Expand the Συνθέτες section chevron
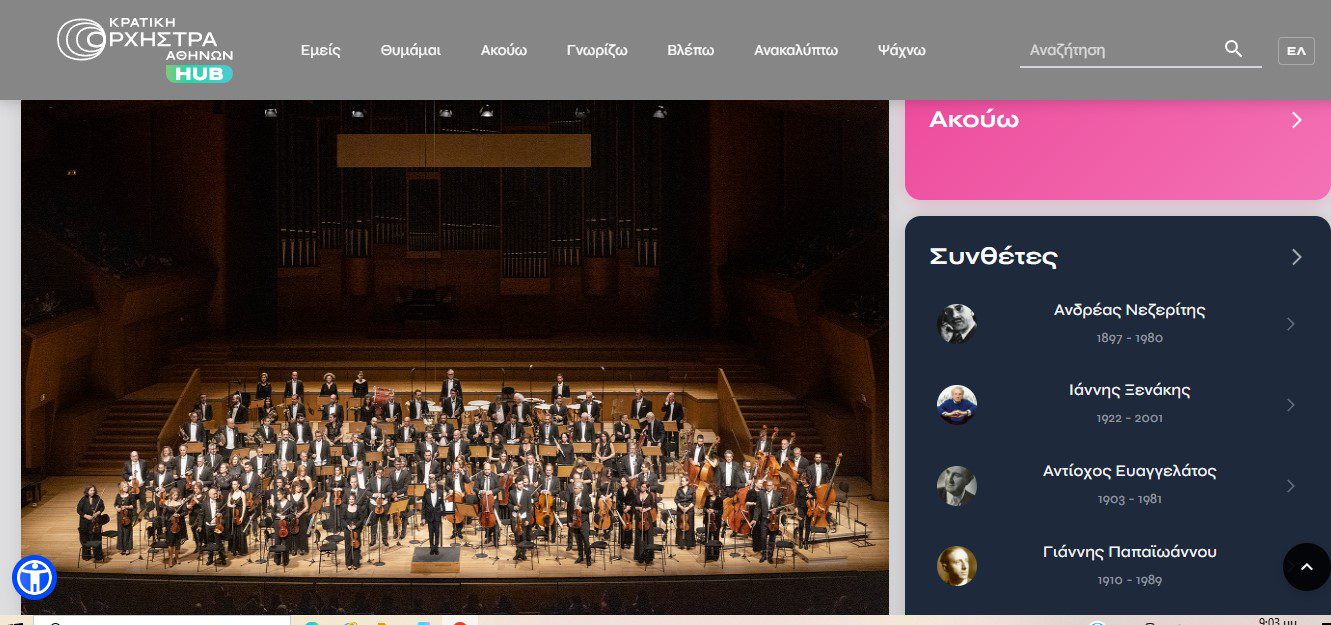 1296,257
